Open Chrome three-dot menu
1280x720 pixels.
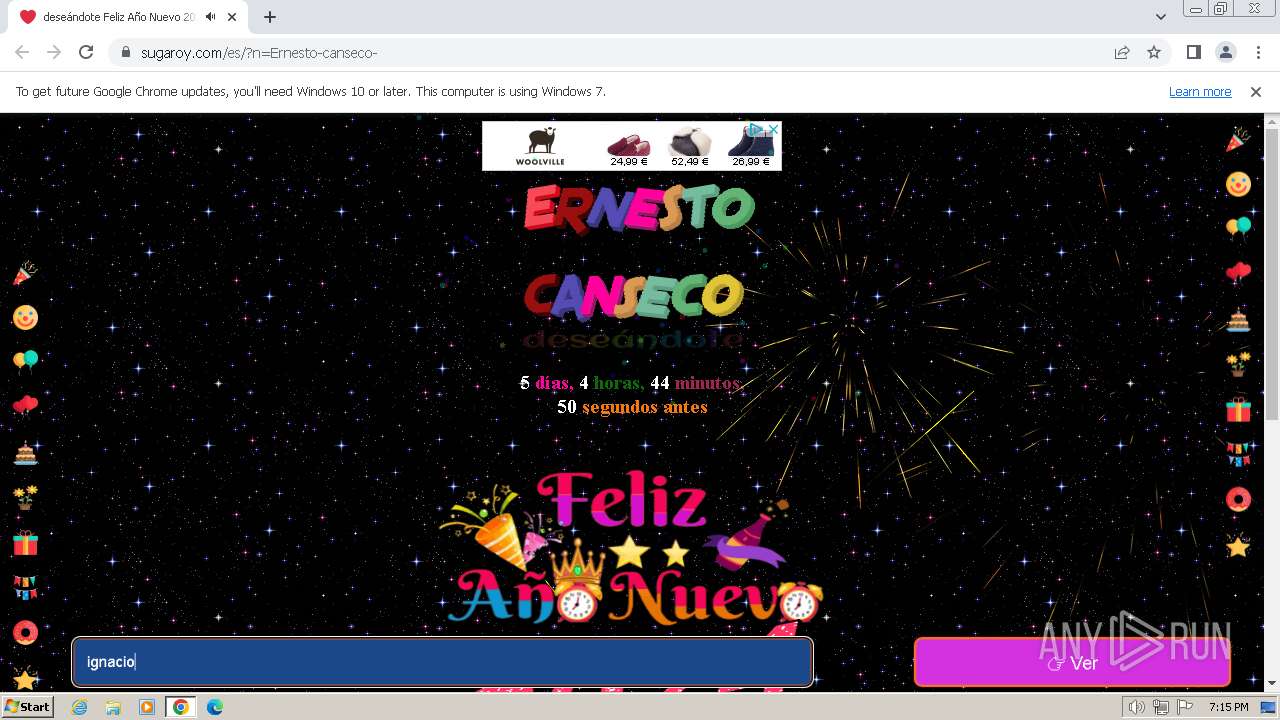tap(1256, 52)
